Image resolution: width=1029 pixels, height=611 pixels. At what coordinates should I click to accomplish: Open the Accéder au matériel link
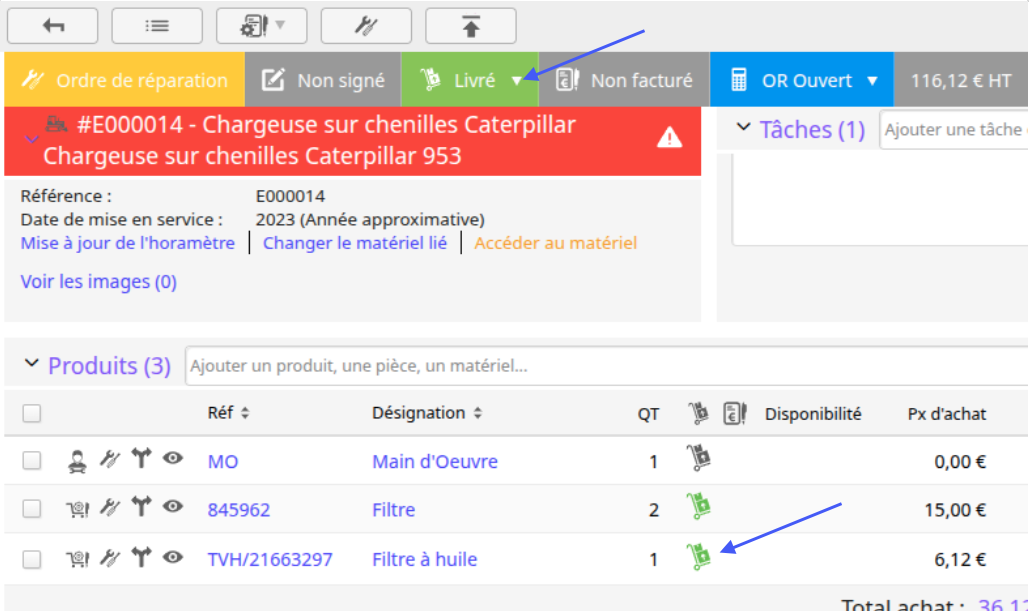(555, 243)
